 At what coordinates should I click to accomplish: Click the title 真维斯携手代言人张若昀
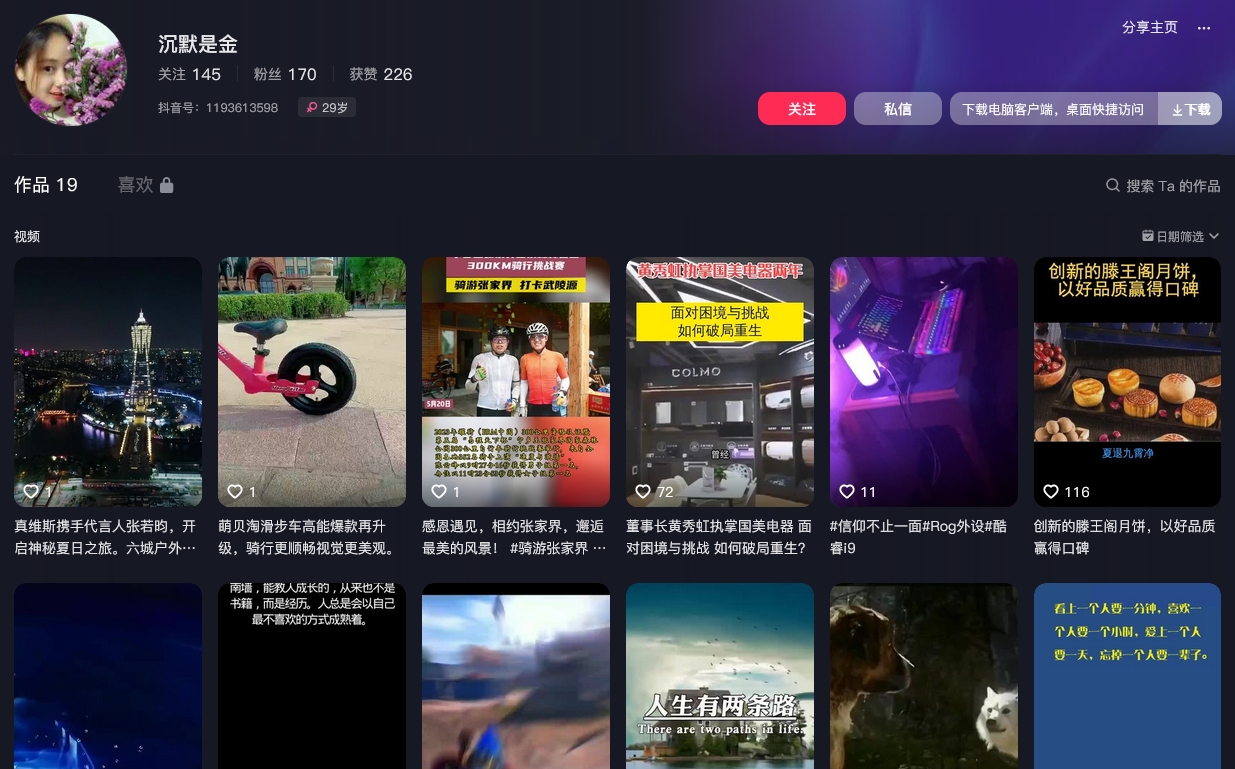[x=105, y=537]
